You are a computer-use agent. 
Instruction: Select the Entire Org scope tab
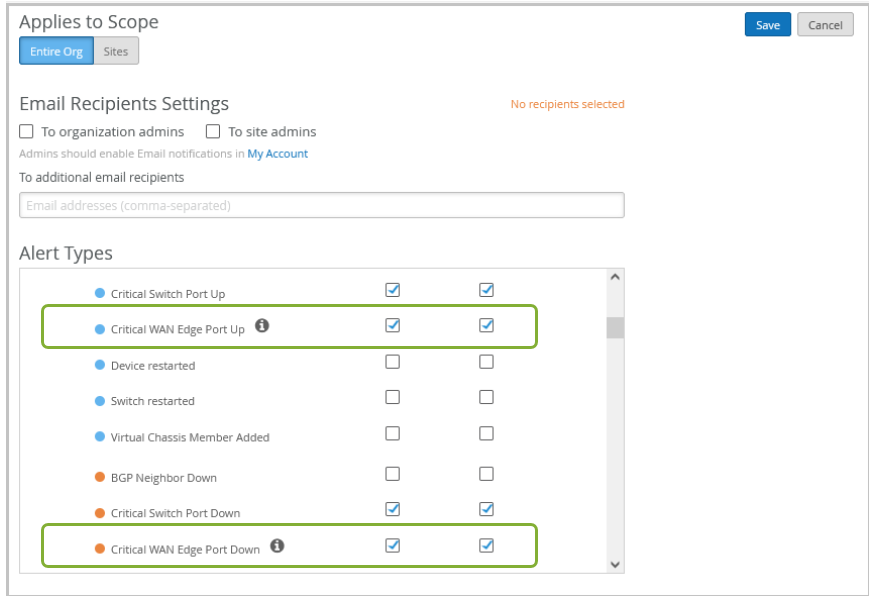pyautogui.click(x=56, y=51)
